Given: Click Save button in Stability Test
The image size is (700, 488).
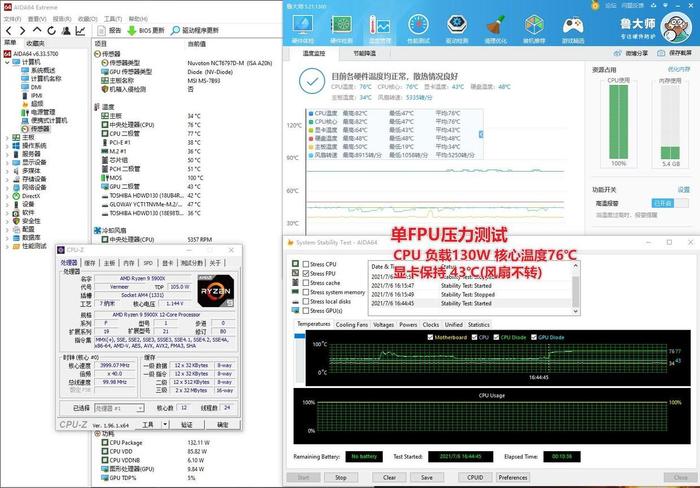Looking at the screenshot, I should click(427, 477).
